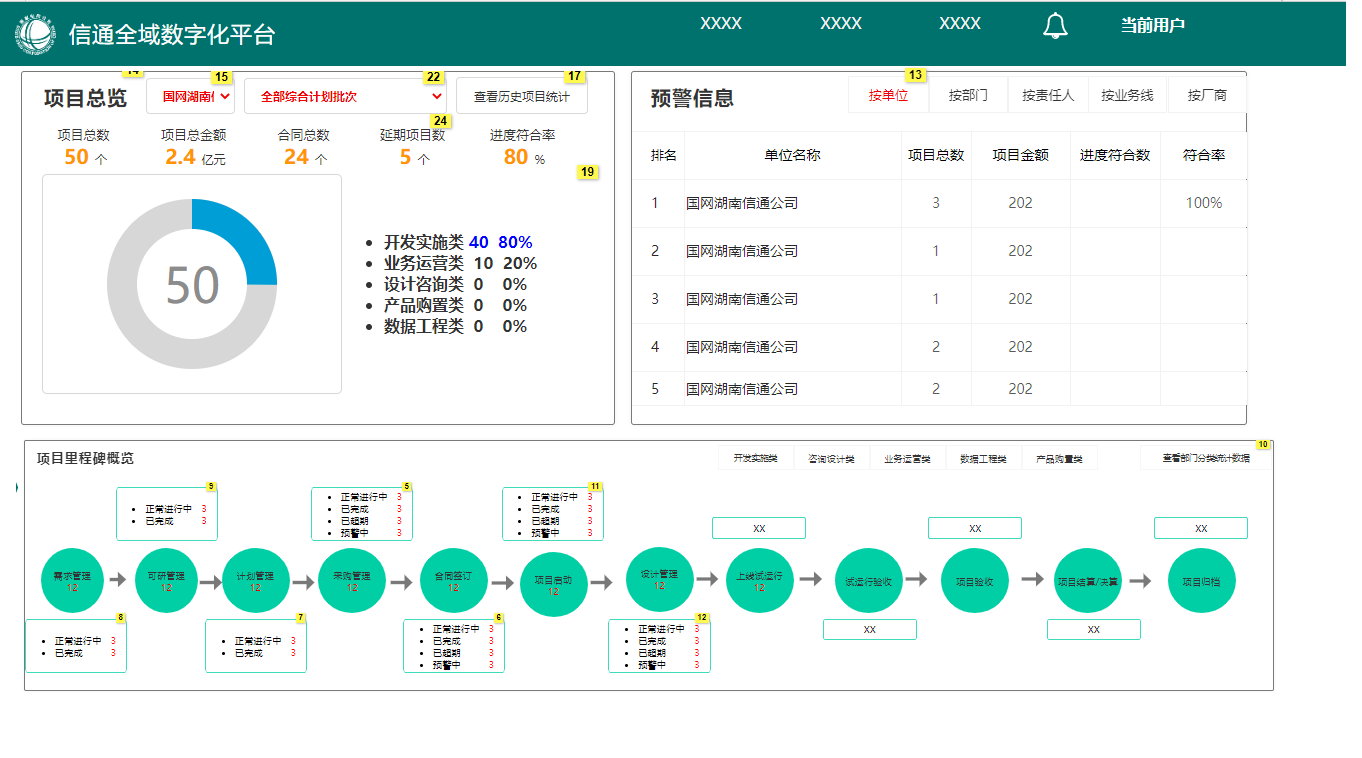
Task: Click the 项目里程碑概览 heading
Action: pyautogui.click(x=85, y=458)
